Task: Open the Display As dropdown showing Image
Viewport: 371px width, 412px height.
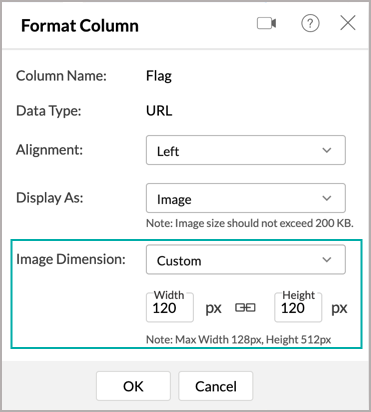Action: click(246, 198)
